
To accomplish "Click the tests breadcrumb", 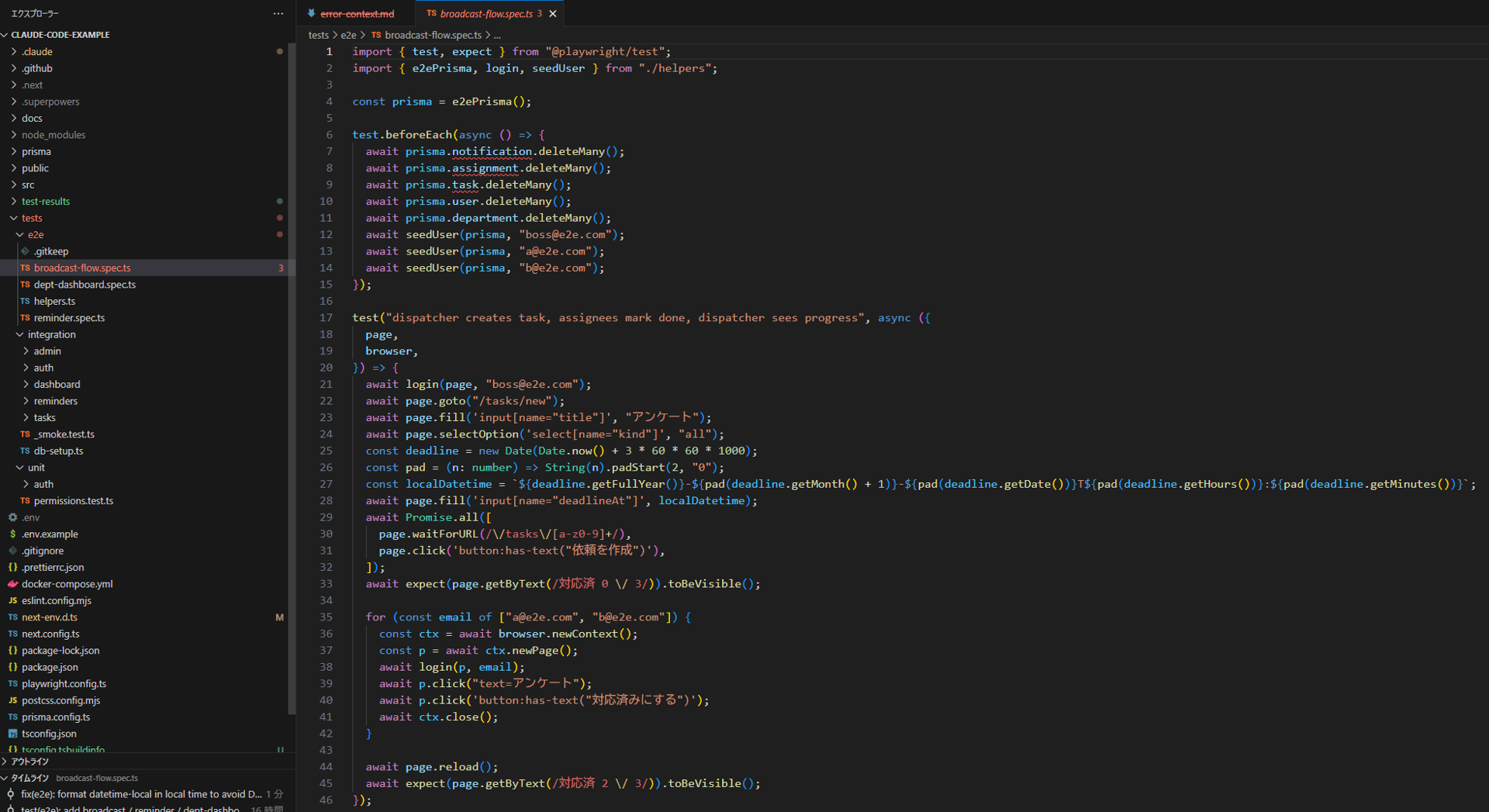I will (x=318, y=35).
